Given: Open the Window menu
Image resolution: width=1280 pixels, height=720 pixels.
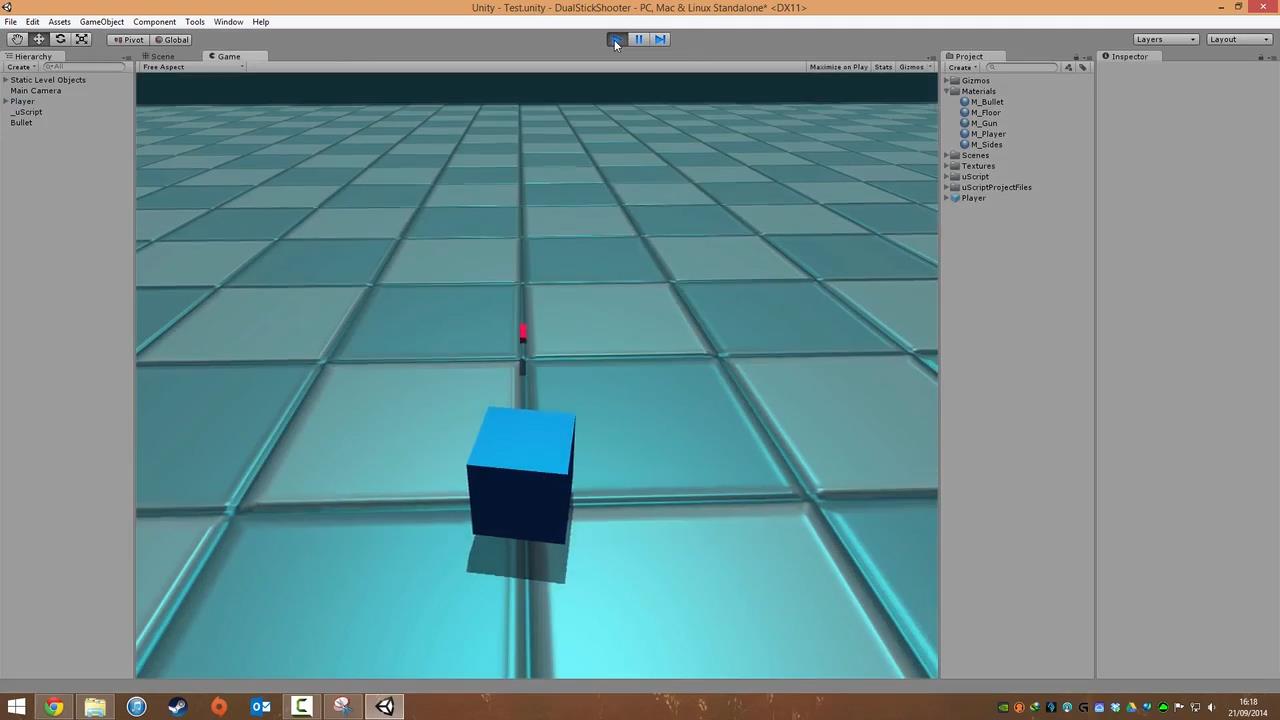Looking at the screenshot, I should point(228,22).
